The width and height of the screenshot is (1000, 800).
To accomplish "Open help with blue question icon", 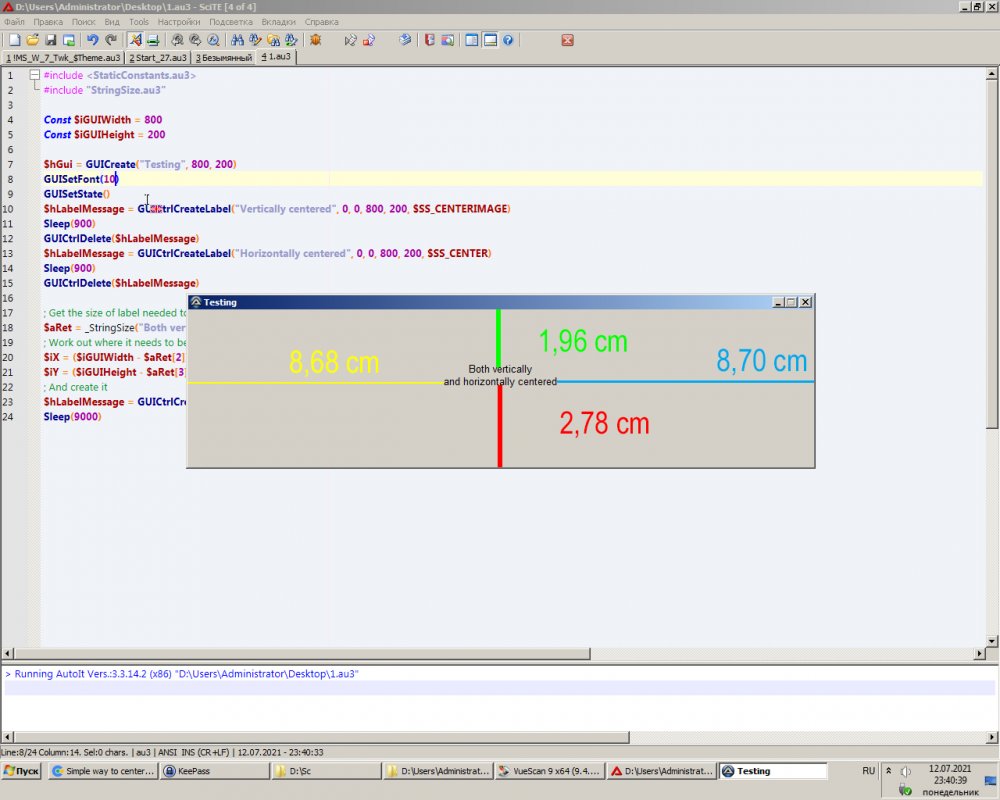I will (x=508, y=40).
